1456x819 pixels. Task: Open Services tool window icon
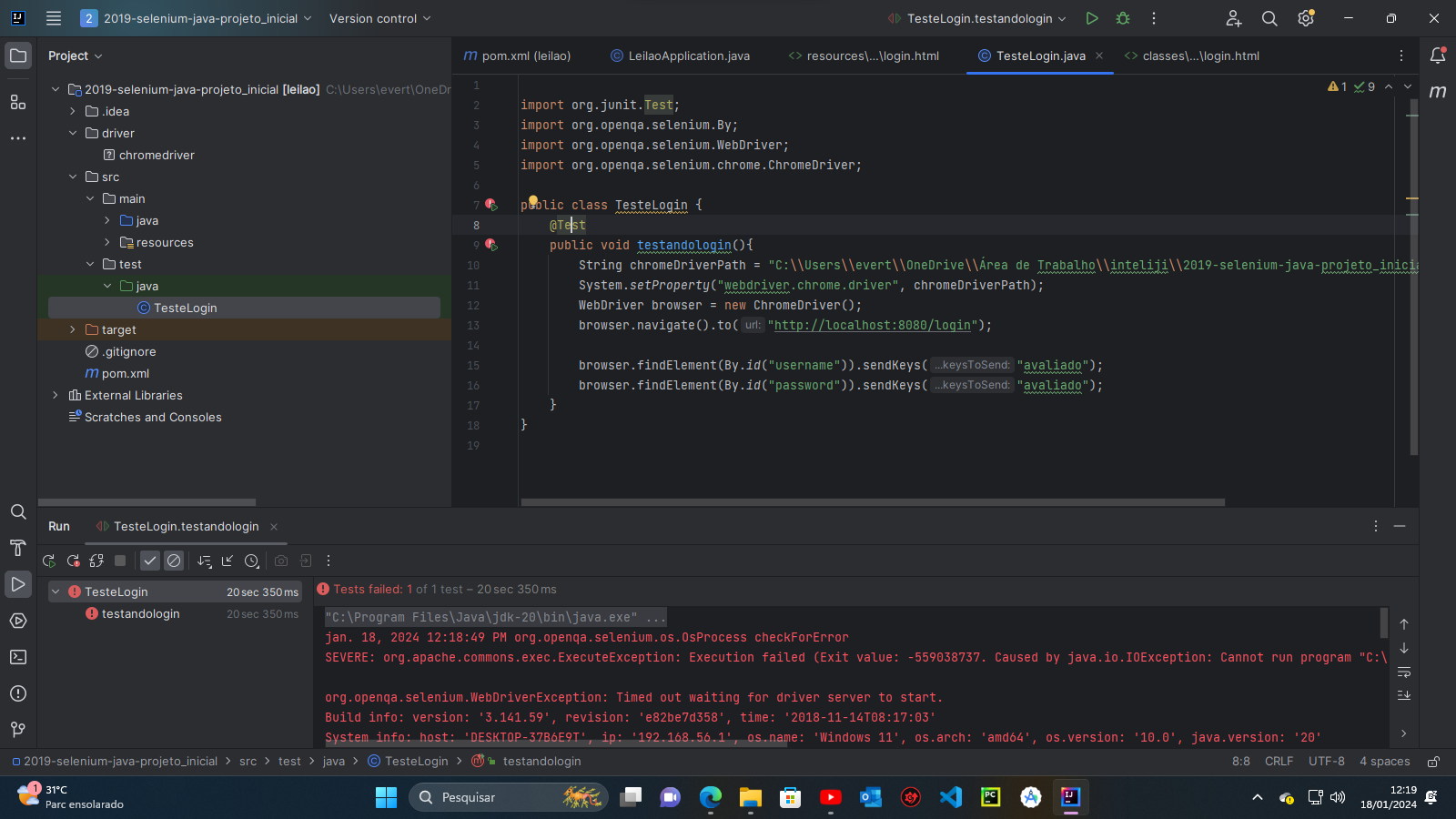pyautogui.click(x=18, y=621)
